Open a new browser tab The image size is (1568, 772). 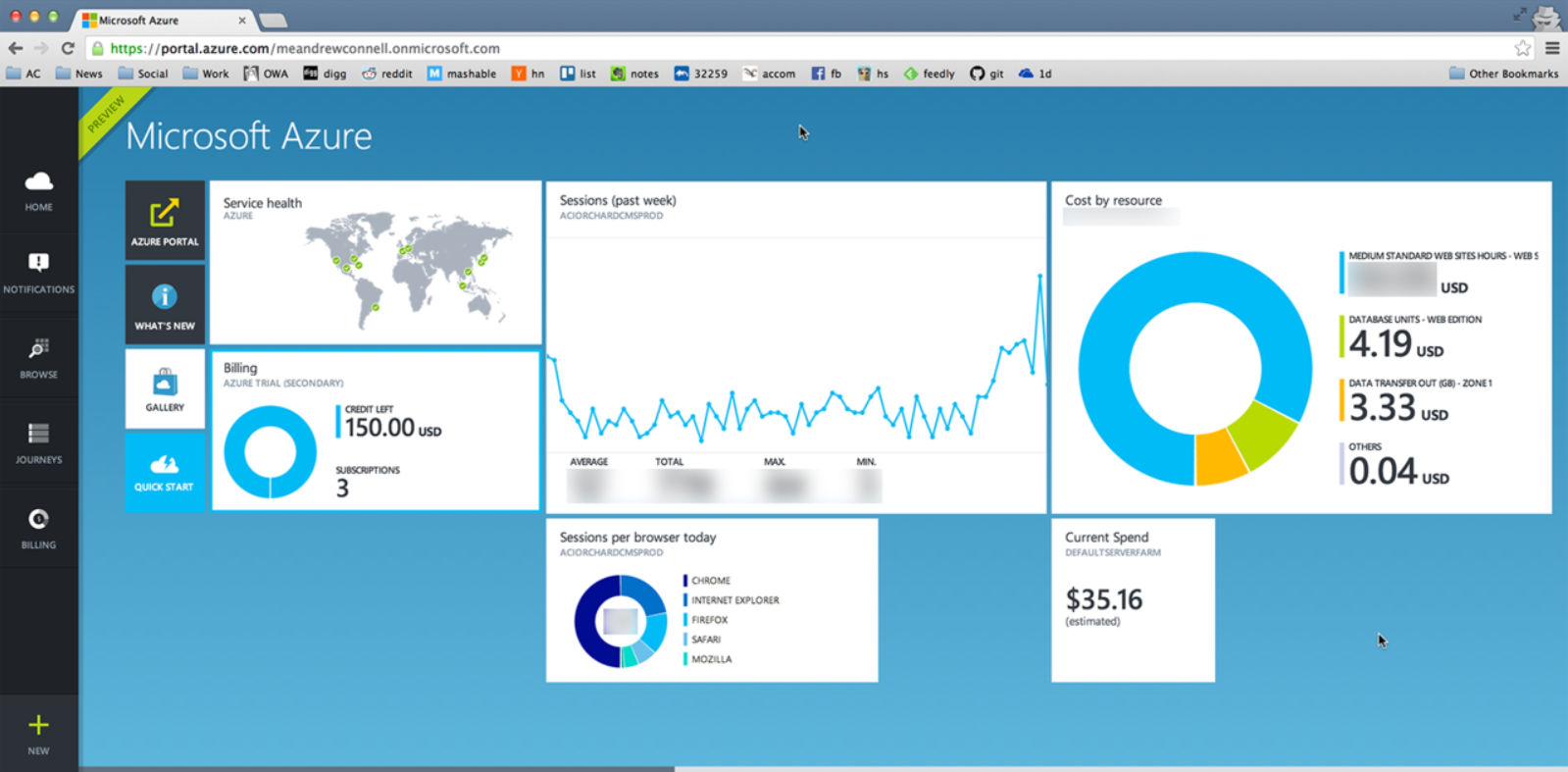point(273,20)
